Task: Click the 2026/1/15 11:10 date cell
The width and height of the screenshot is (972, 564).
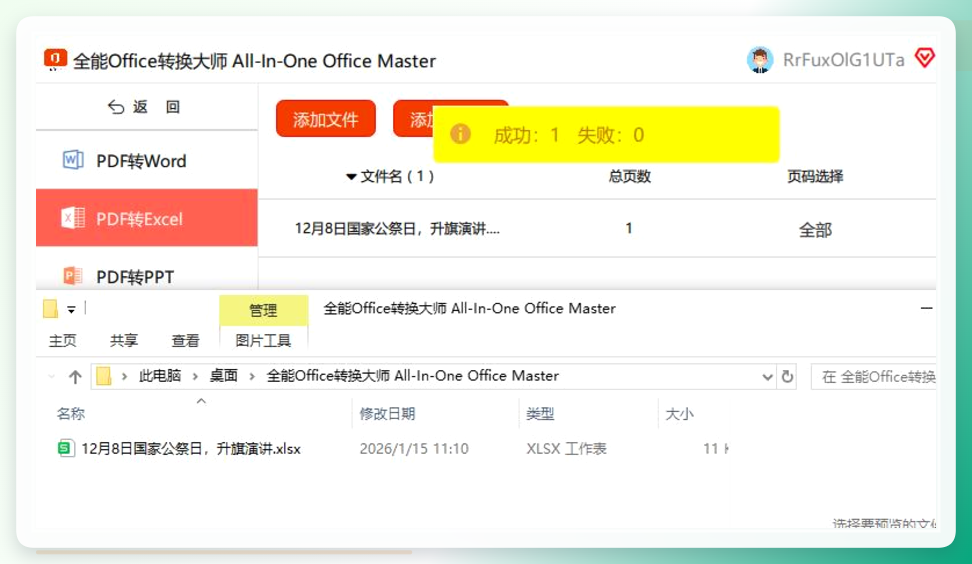Action: point(414,449)
